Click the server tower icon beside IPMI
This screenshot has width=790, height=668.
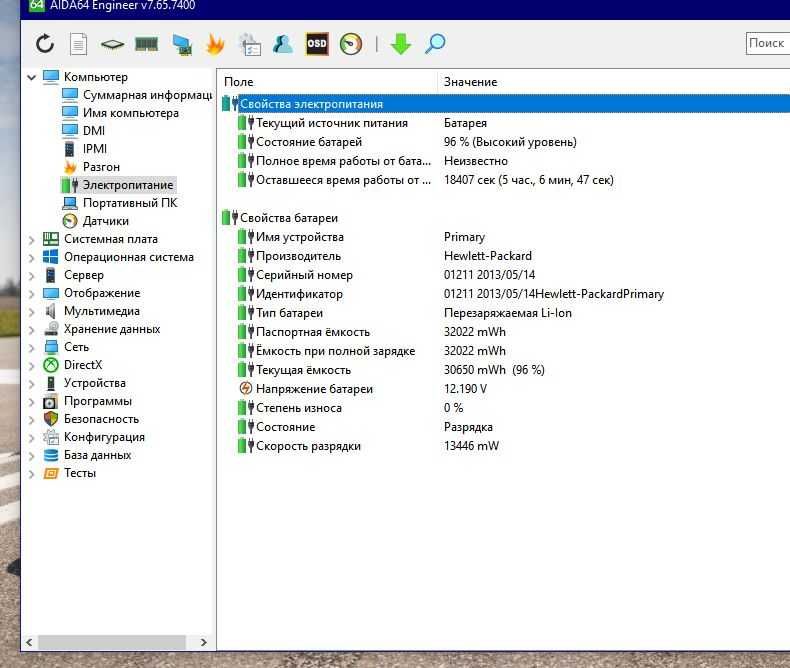click(70, 149)
